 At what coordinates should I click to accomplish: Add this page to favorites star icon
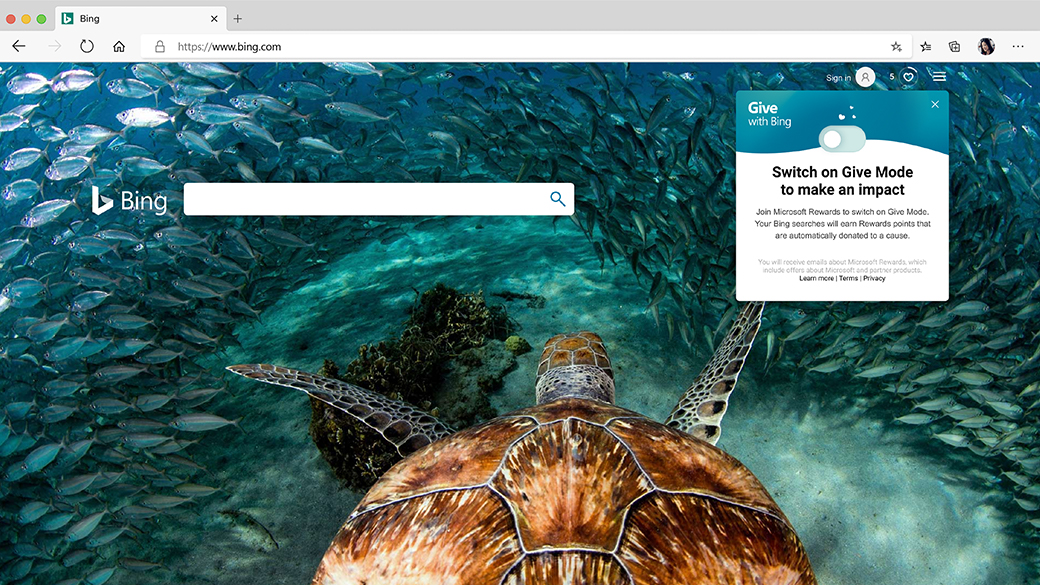click(896, 46)
